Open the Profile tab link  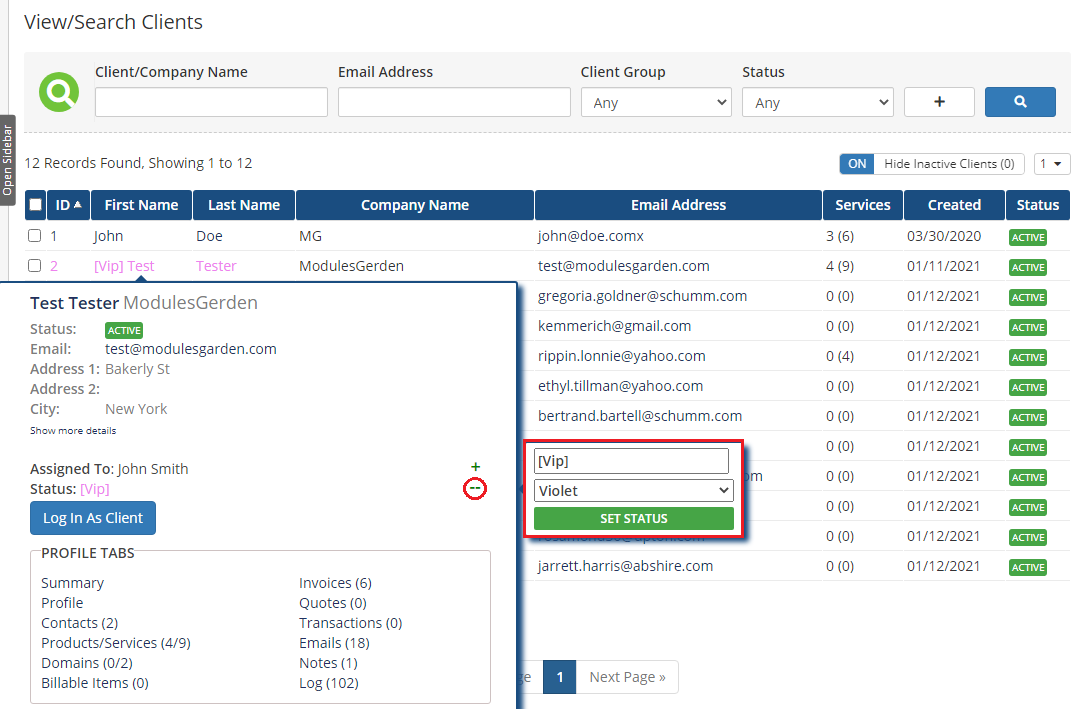(x=62, y=603)
